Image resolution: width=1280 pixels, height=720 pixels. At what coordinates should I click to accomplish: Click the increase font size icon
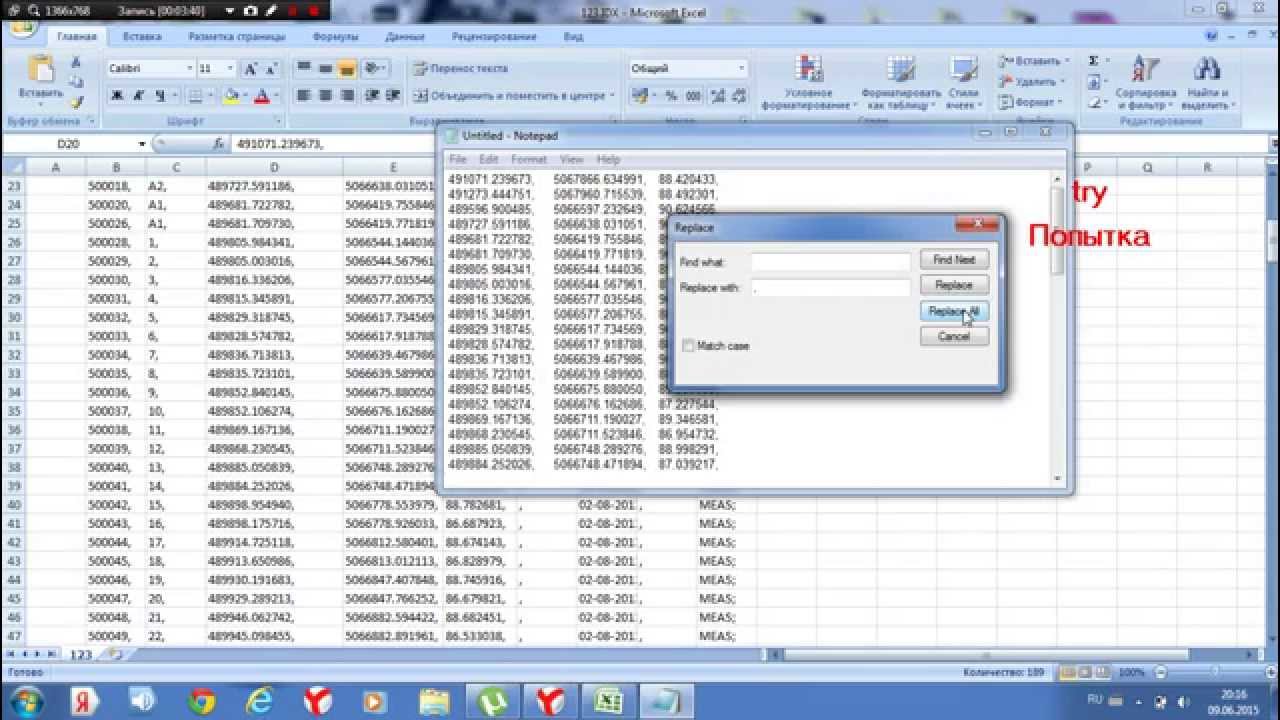[250, 69]
